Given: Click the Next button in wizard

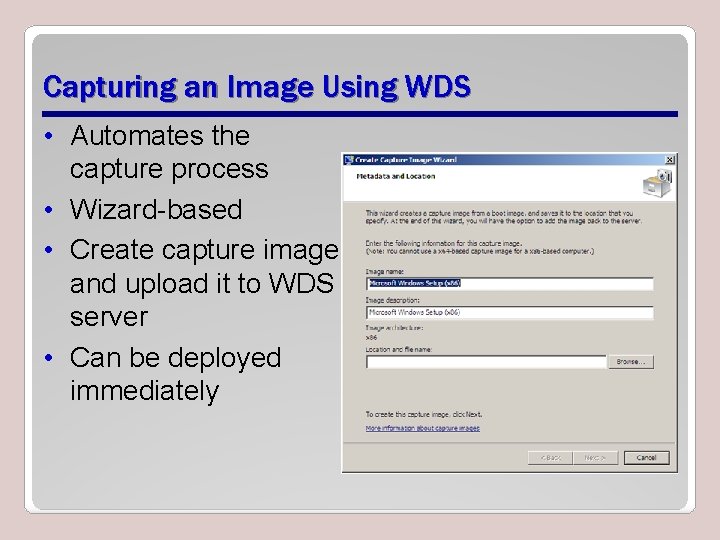Looking at the screenshot, I should [595, 458].
